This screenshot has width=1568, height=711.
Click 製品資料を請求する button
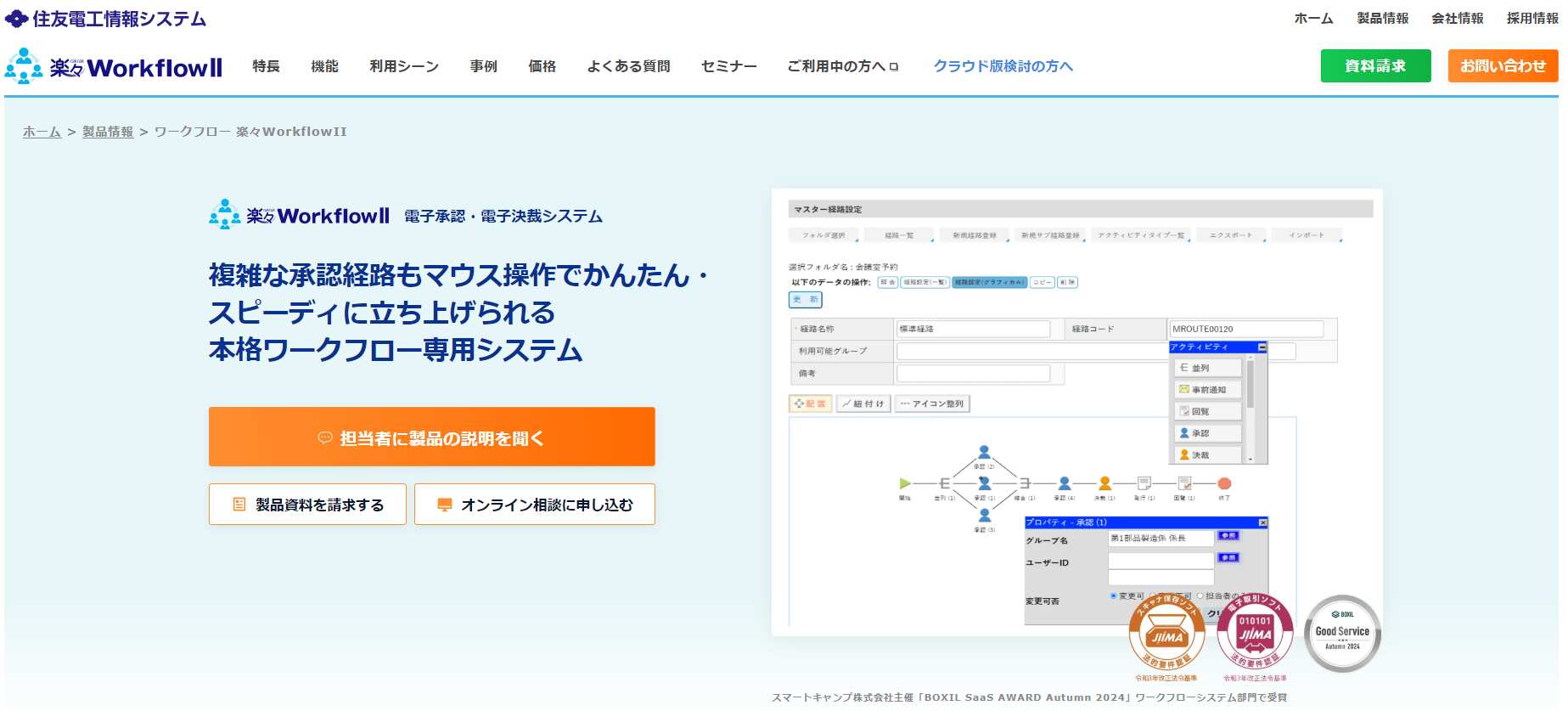(x=307, y=505)
